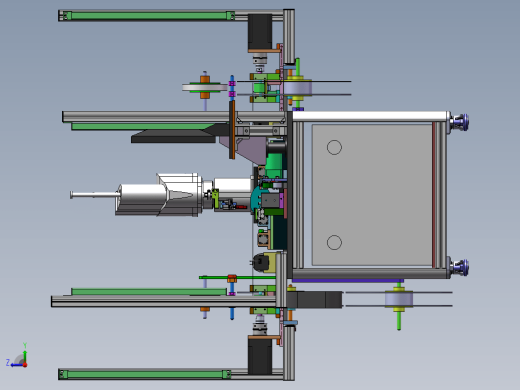
Task: Select the large gray panel of the box frame
Action: click(372, 195)
